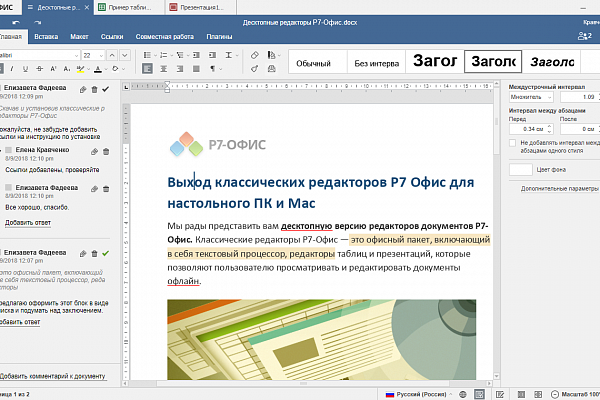Clear the text style with eraser
This screenshot has width=600, height=400.
coord(255,55)
